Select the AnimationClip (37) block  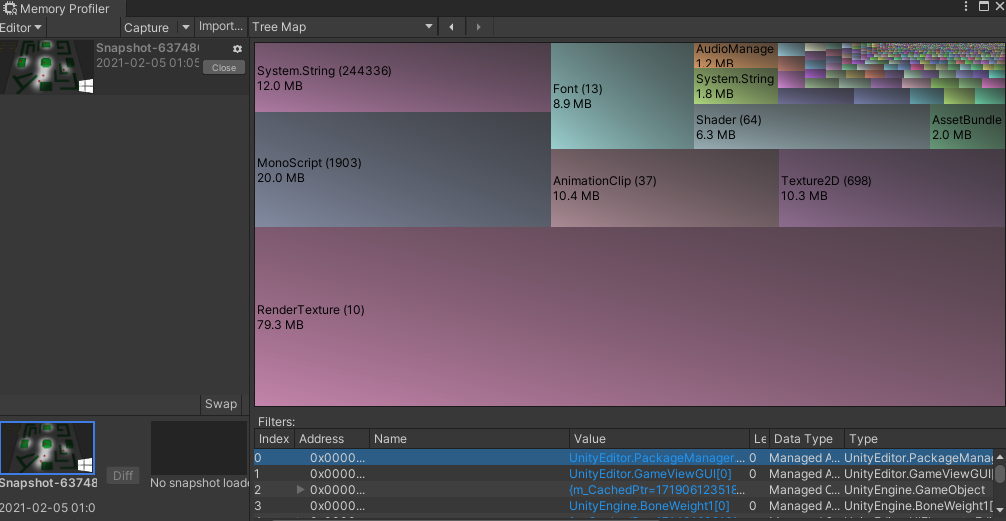click(x=665, y=188)
